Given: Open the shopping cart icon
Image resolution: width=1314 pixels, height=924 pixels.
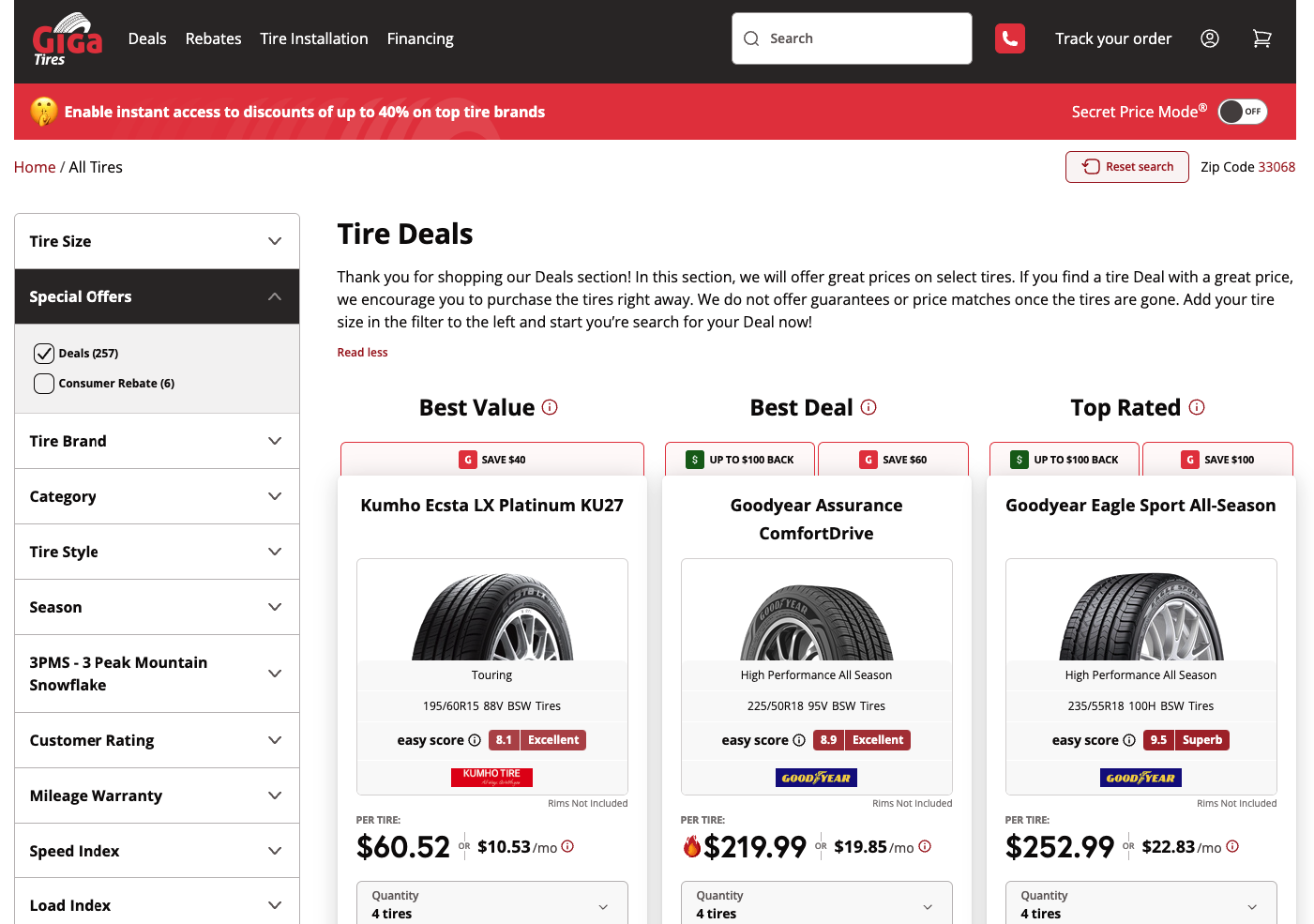Looking at the screenshot, I should (1262, 38).
